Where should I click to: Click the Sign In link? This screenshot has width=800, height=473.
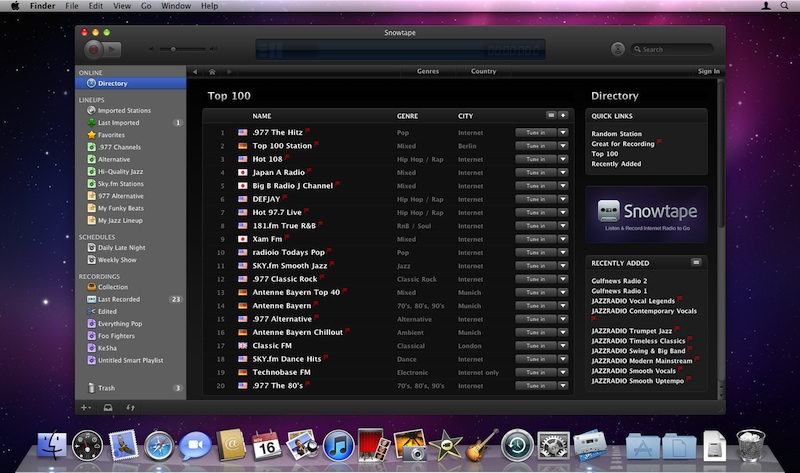tap(708, 71)
